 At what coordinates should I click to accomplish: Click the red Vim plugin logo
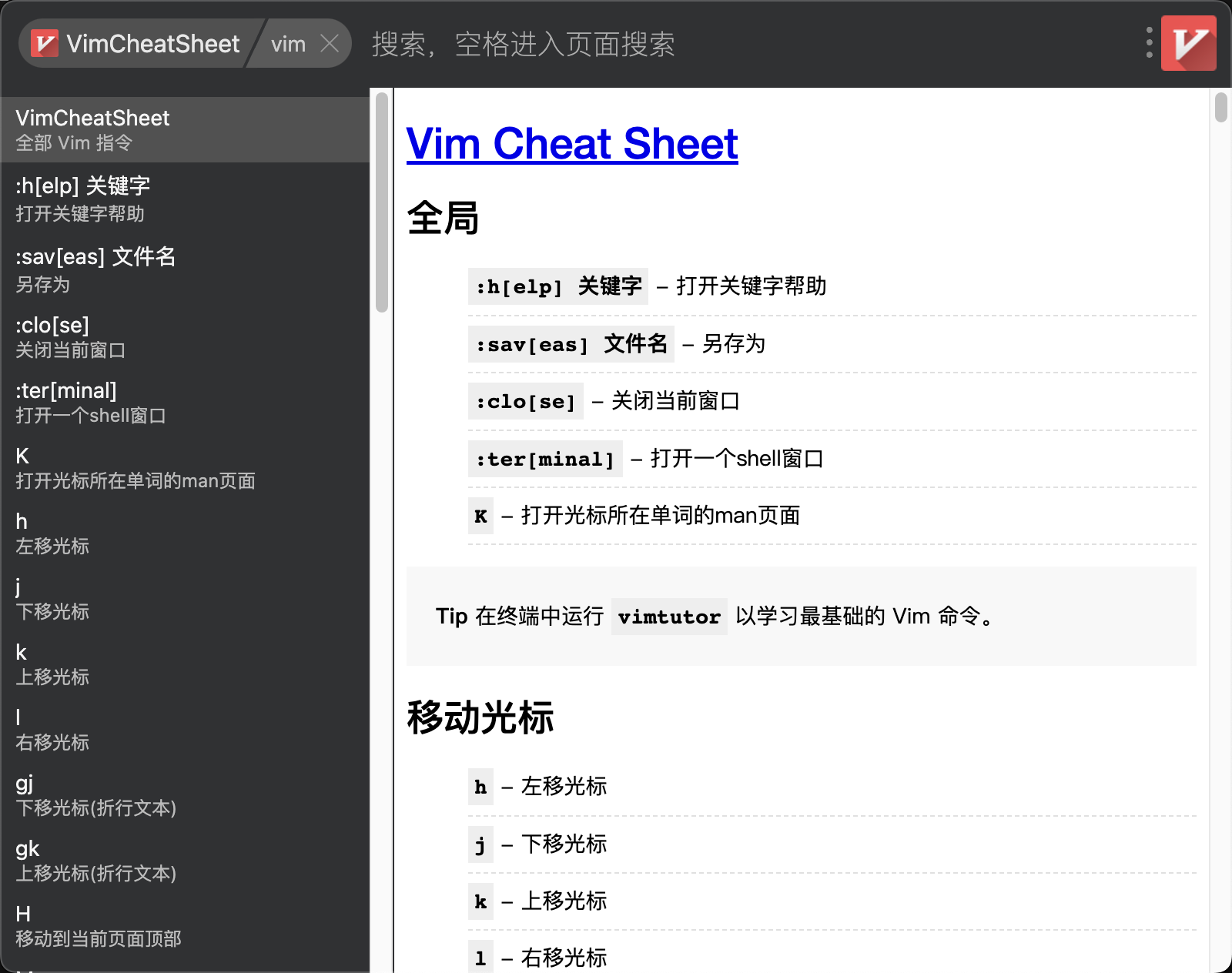pos(1188,43)
